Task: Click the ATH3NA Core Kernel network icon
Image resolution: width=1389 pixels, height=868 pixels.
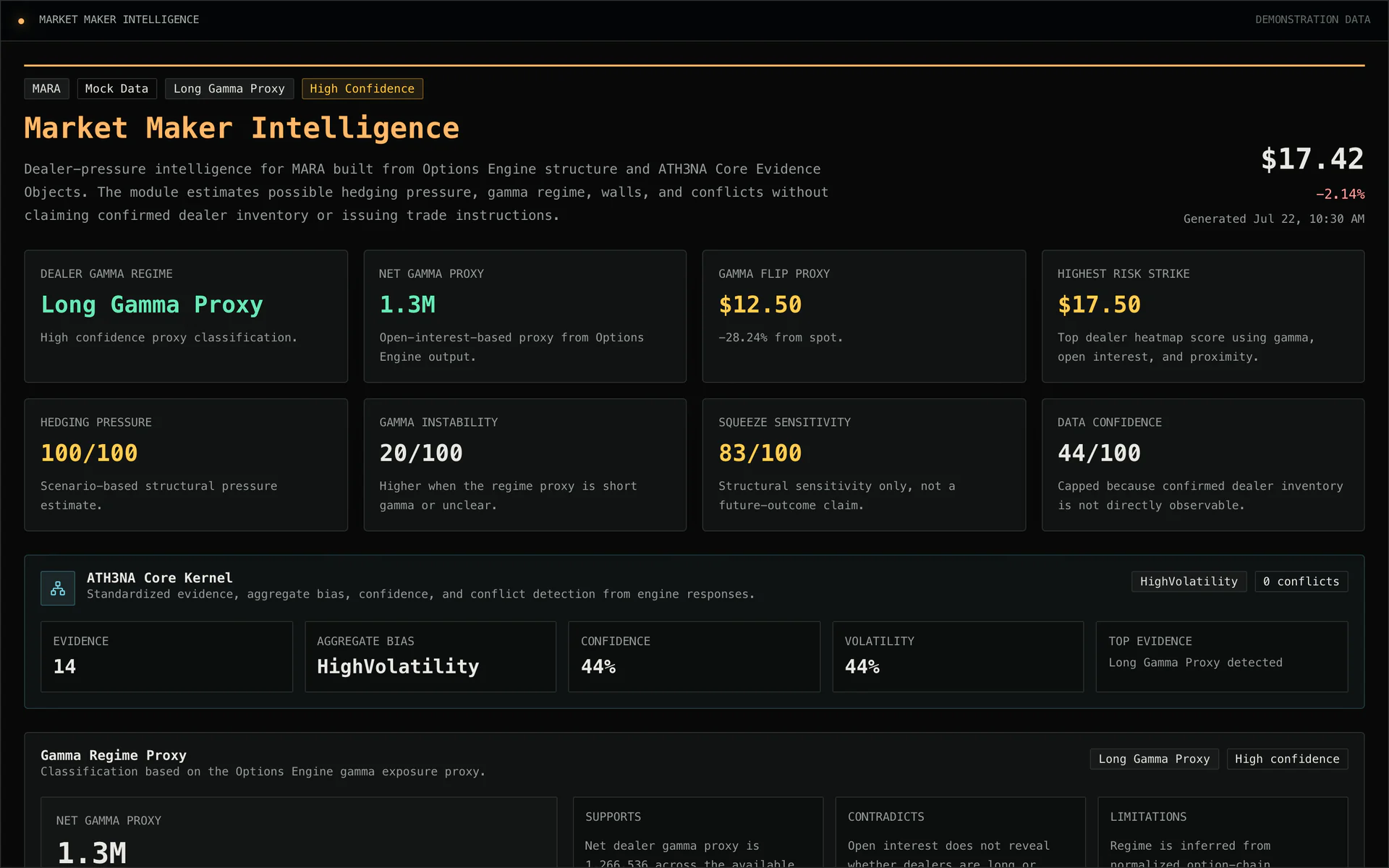Action: pyautogui.click(x=58, y=588)
